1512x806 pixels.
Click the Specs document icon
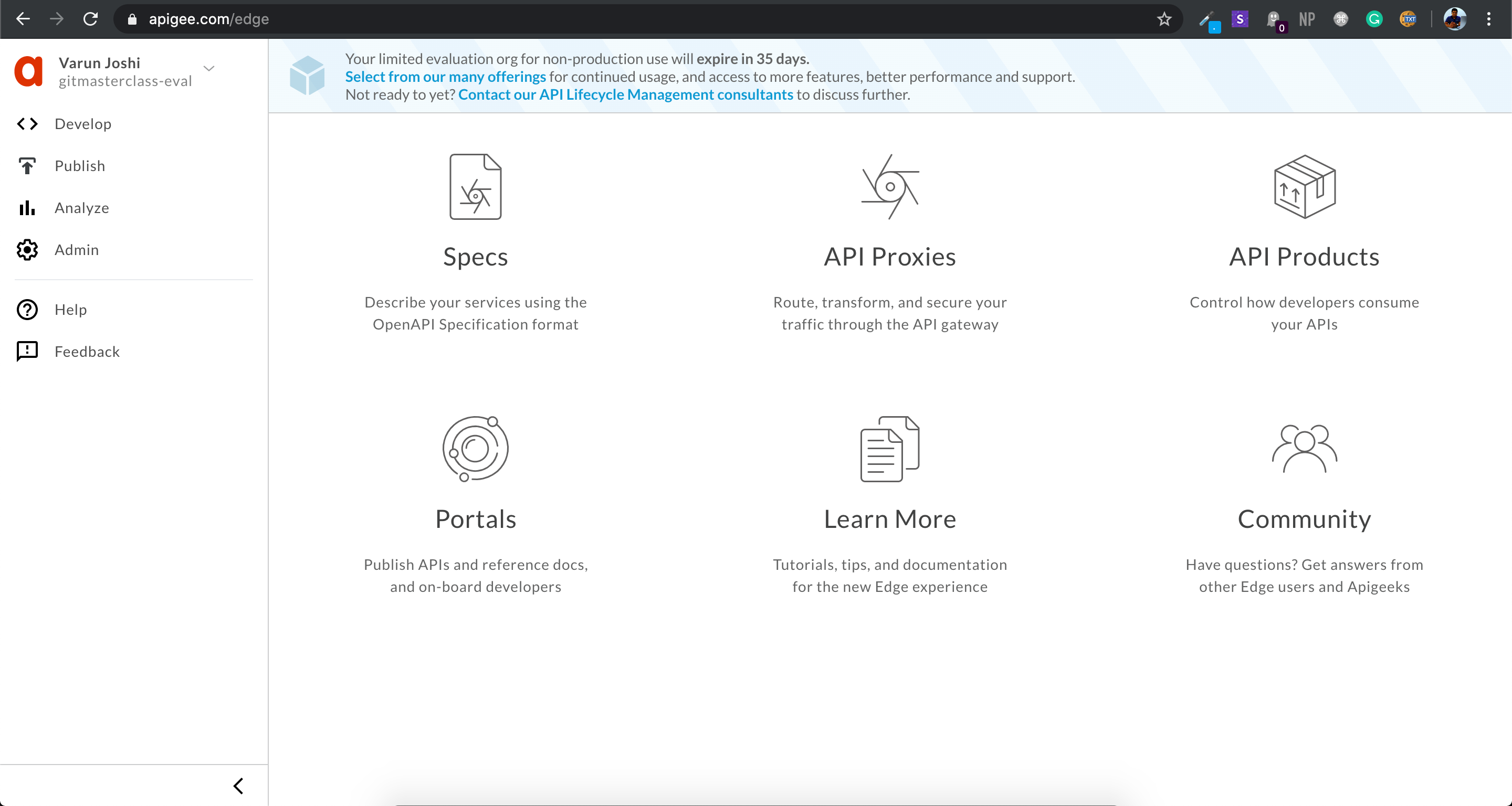point(475,186)
